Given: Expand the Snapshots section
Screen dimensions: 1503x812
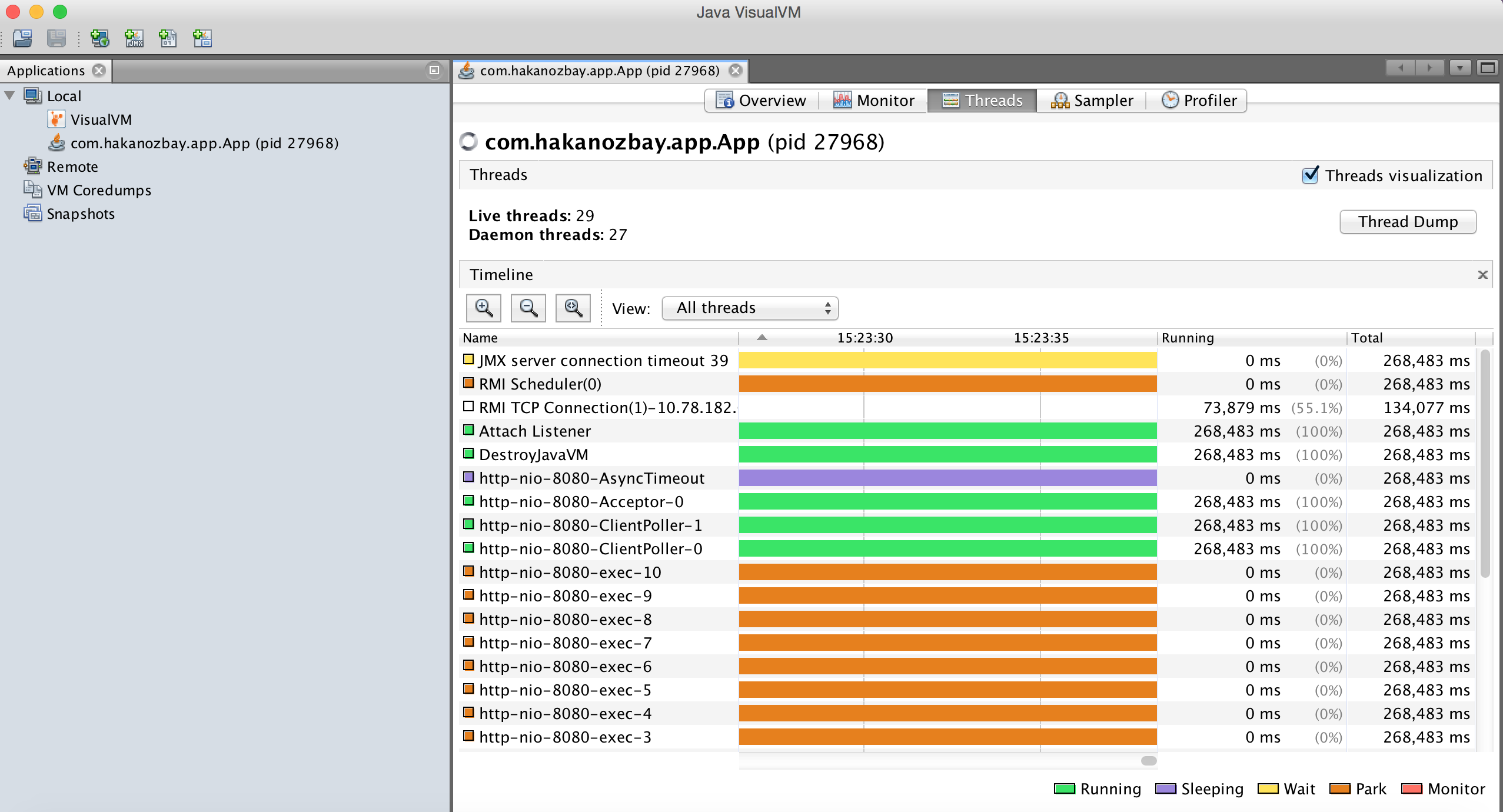Looking at the screenshot, I should point(80,214).
